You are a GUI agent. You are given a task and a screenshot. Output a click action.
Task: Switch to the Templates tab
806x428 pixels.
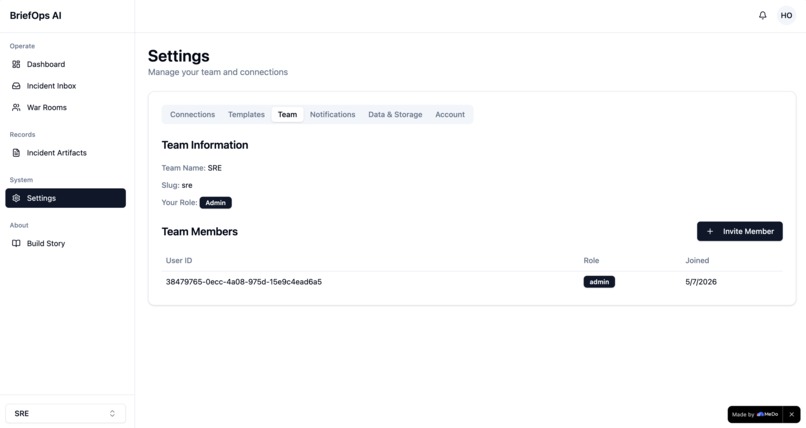pos(246,115)
